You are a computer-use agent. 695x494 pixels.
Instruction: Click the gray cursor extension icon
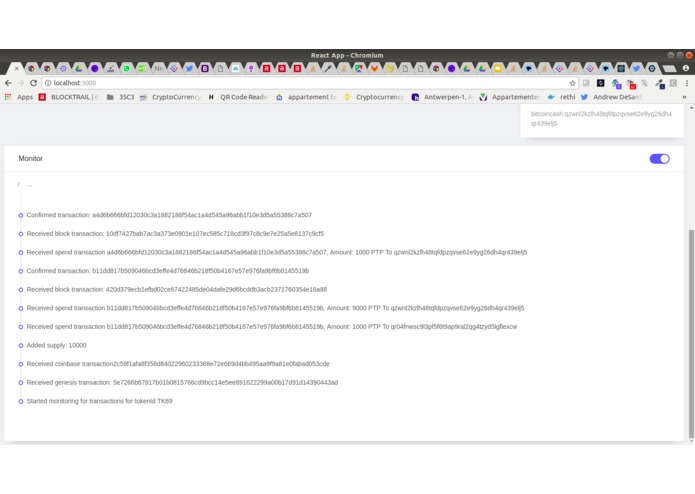(x=644, y=83)
